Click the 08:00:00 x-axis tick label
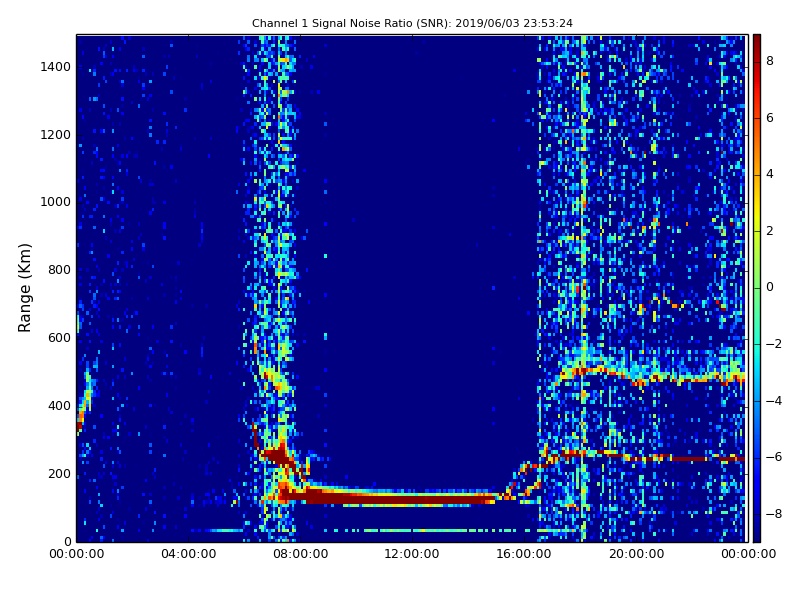Image resolution: width=800 pixels, height=600 pixels. [301, 554]
